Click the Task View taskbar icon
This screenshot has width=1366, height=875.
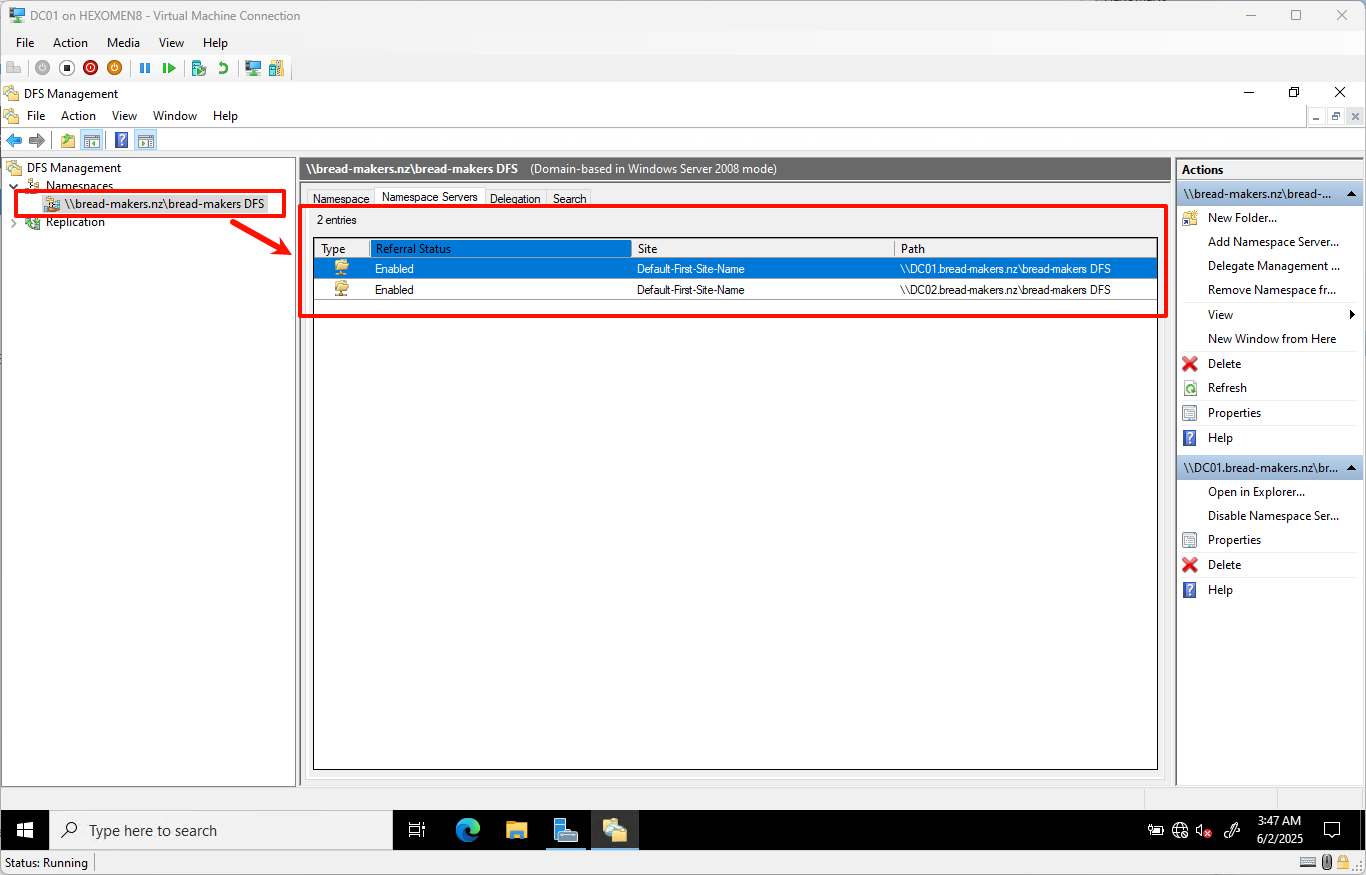click(x=418, y=830)
